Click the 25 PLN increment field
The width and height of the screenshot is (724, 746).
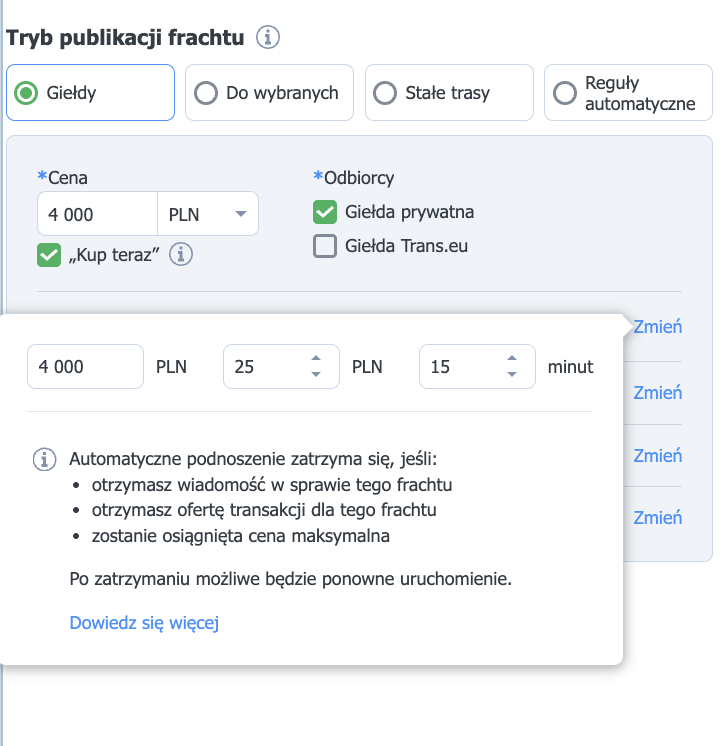pos(282,366)
